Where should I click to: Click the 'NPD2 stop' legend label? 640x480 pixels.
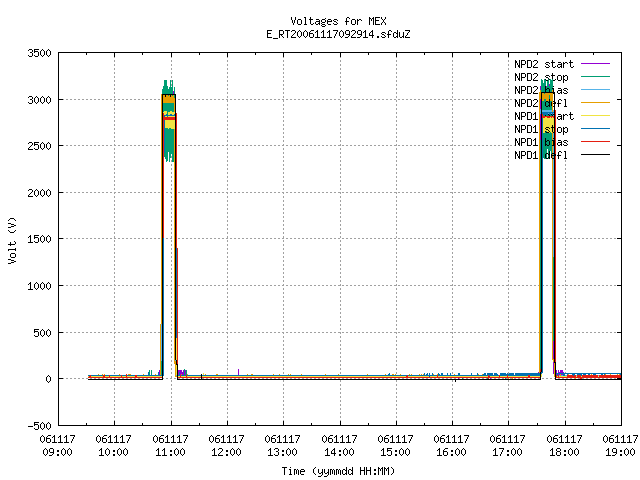[x=541, y=77]
